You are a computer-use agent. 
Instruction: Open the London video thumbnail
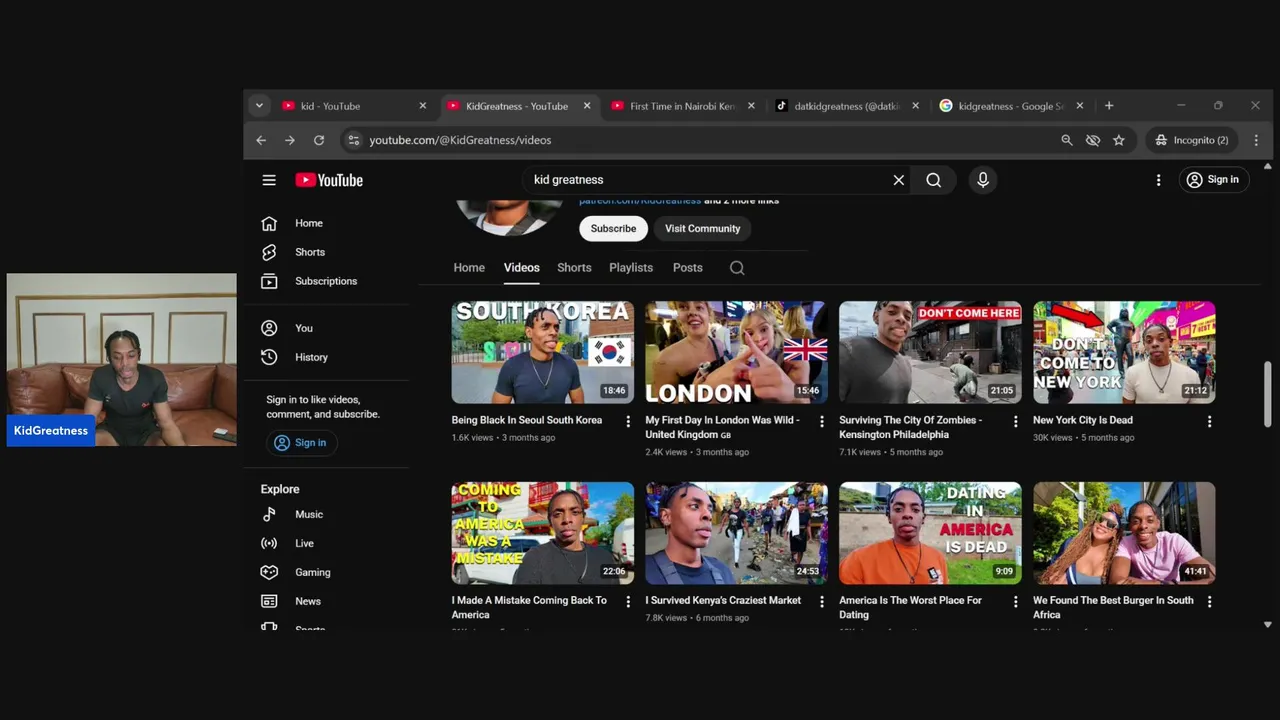click(x=737, y=352)
